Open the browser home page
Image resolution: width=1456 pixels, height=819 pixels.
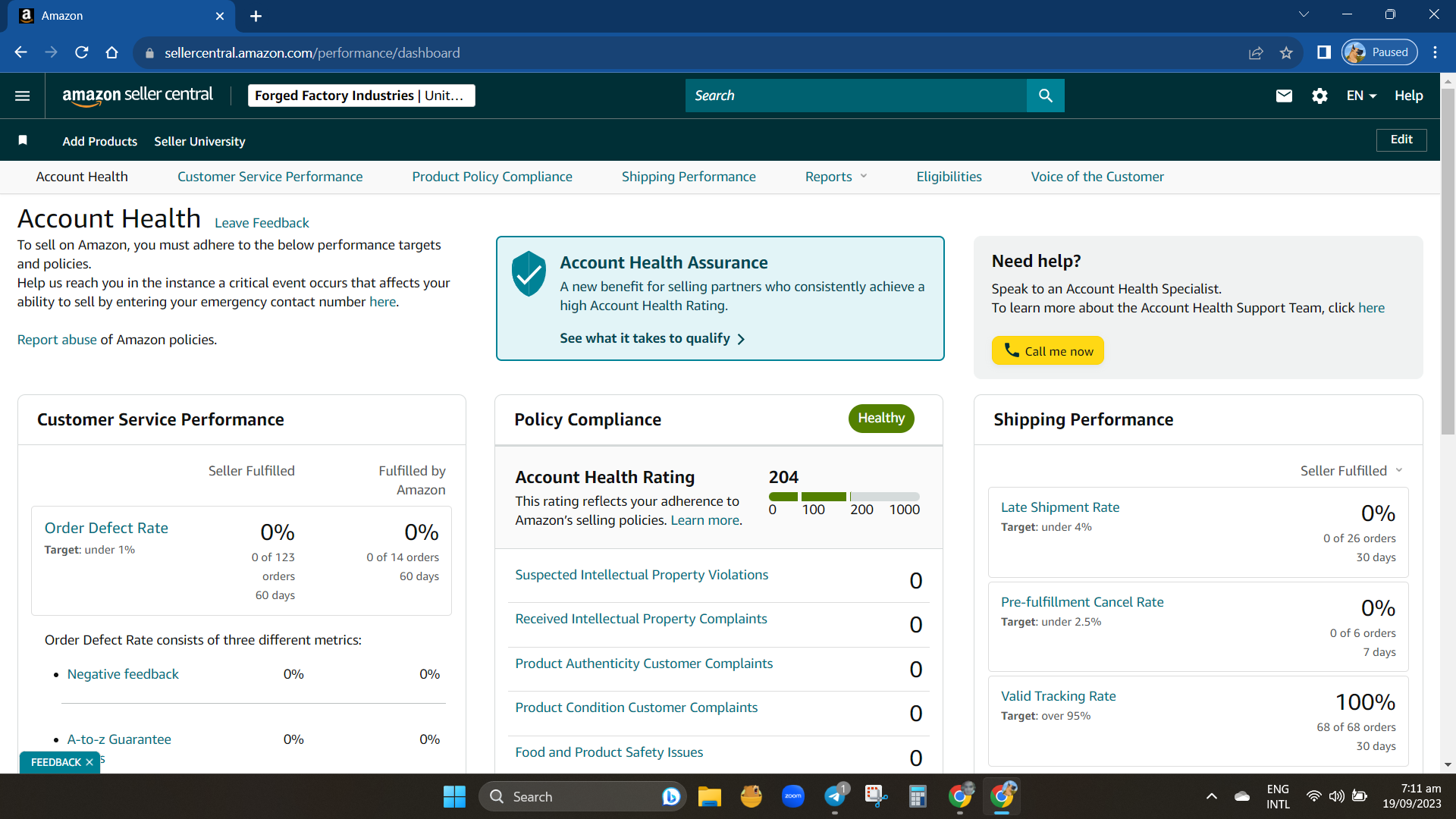[x=112, y=52]
